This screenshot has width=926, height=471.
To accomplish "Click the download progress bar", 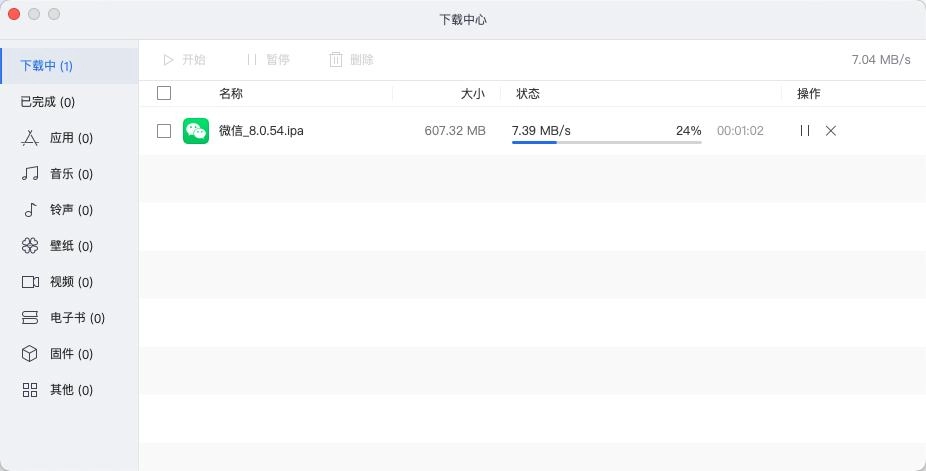I will [x=607, y=142].
